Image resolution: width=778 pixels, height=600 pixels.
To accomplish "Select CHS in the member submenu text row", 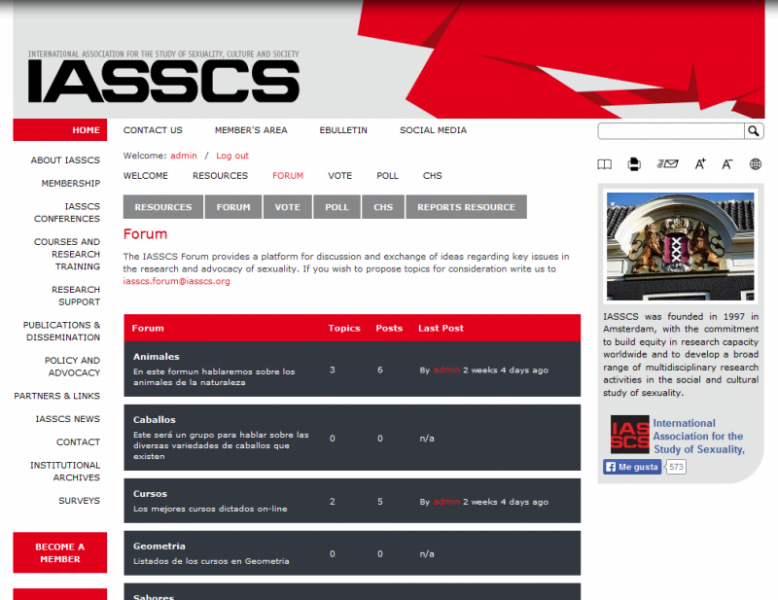I will click(432, 176).
